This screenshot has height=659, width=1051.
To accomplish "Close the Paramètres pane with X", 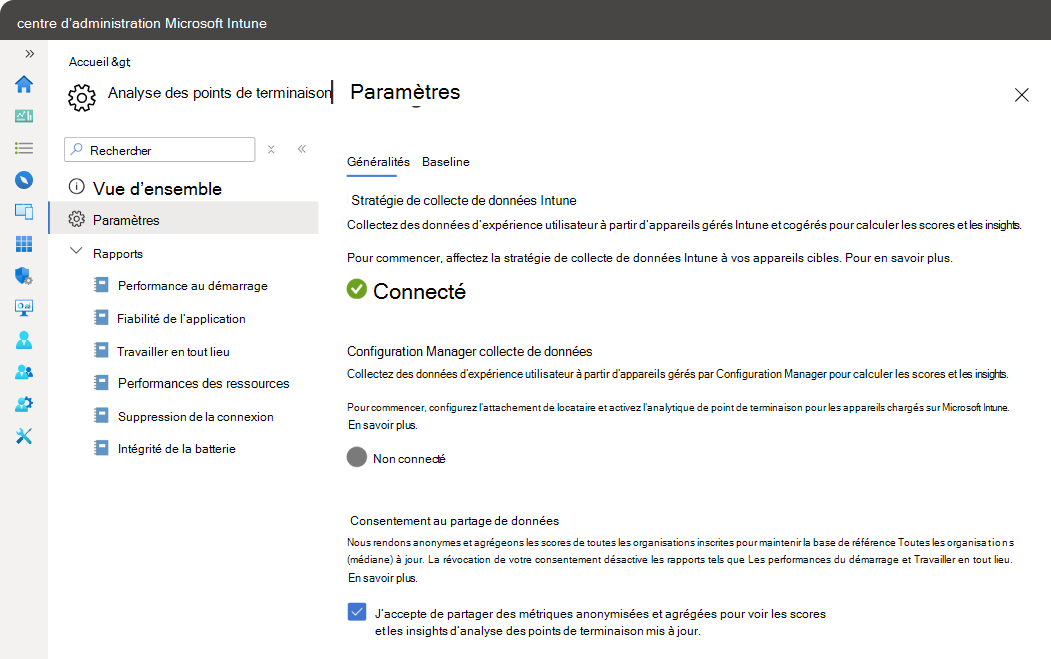I will [x=1022, y=95].
